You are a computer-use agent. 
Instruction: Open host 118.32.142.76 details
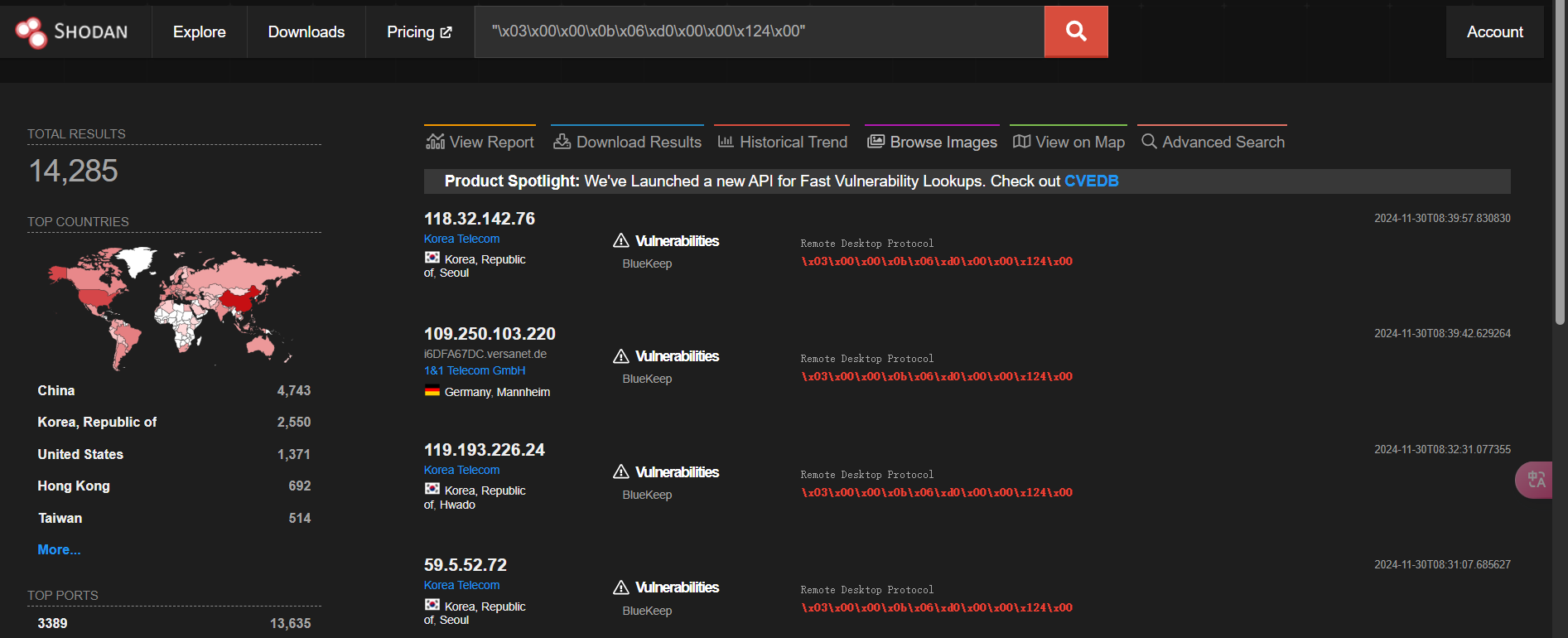point(480,219)
